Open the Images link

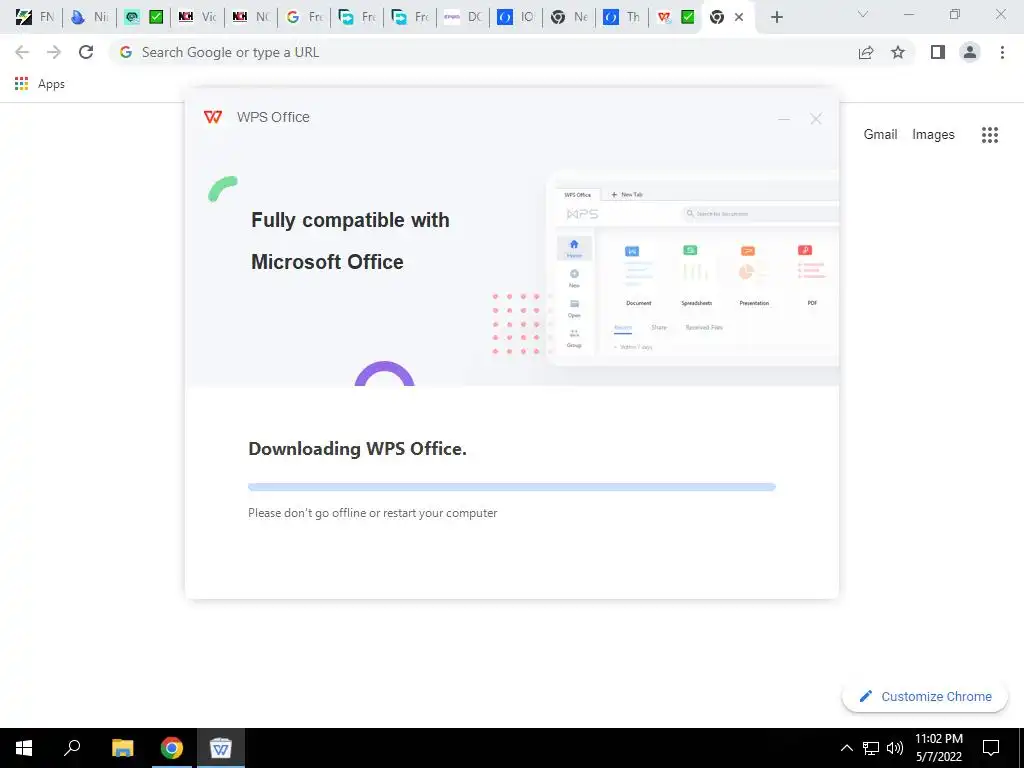(933, 135)
